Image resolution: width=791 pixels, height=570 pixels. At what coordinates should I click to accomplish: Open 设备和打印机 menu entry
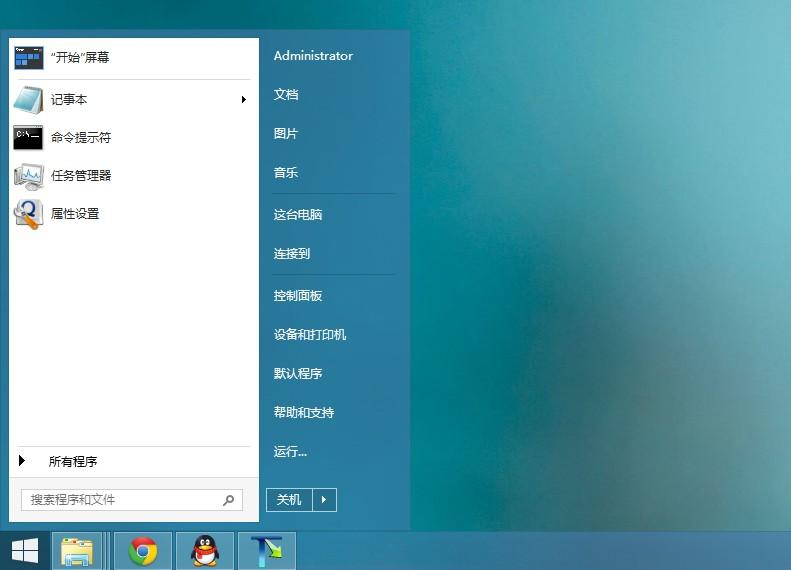[x=310, y=335]
